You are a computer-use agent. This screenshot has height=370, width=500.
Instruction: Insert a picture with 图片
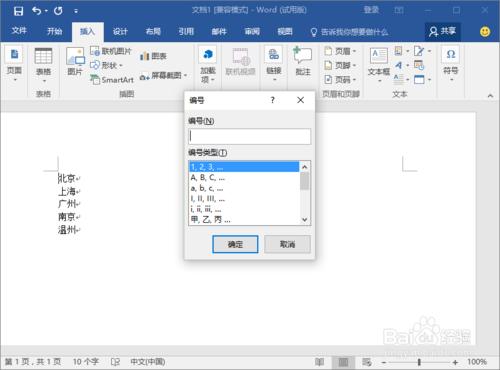(x=75, y=62)
